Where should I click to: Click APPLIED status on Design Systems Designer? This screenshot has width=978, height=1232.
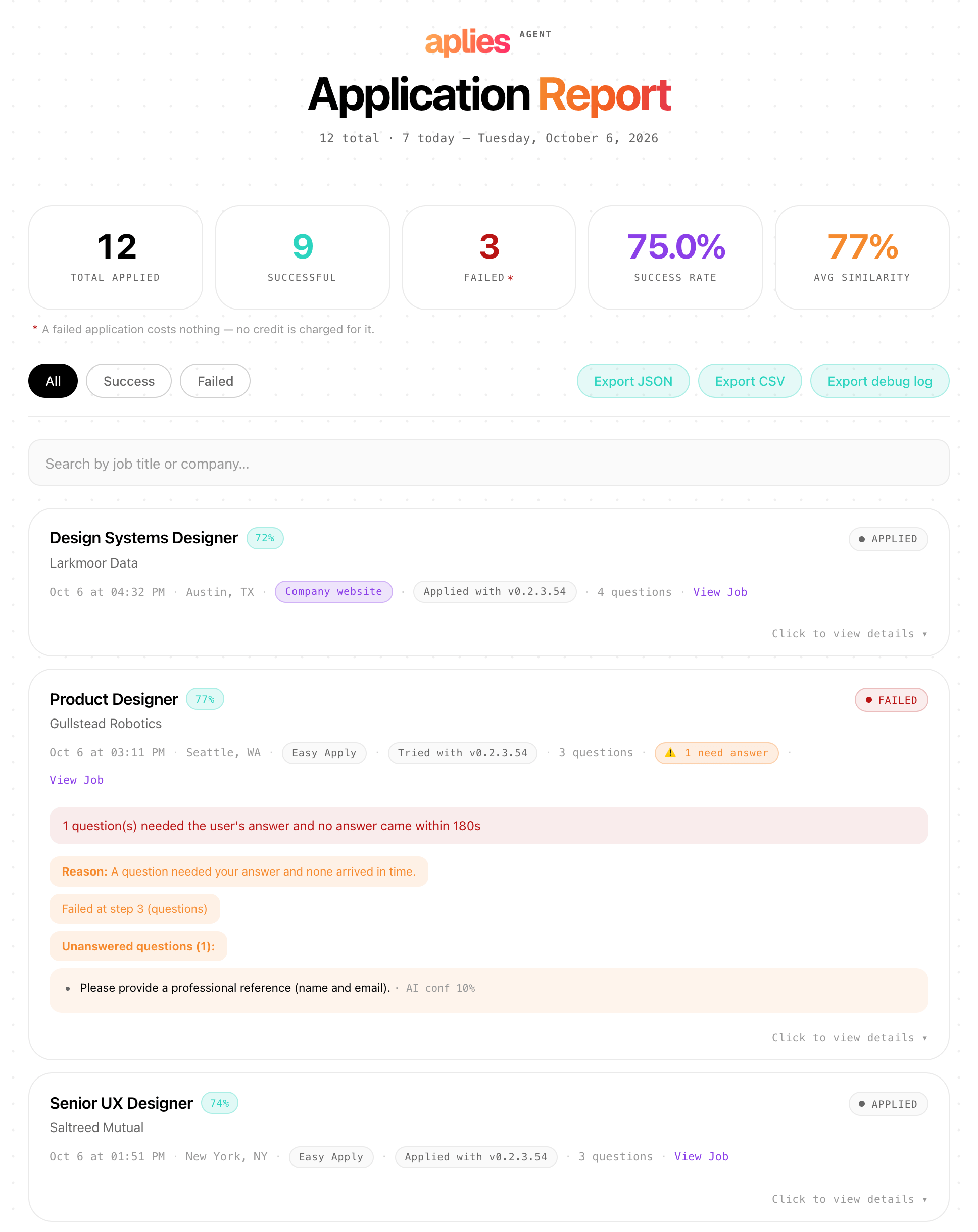[888, 539]
